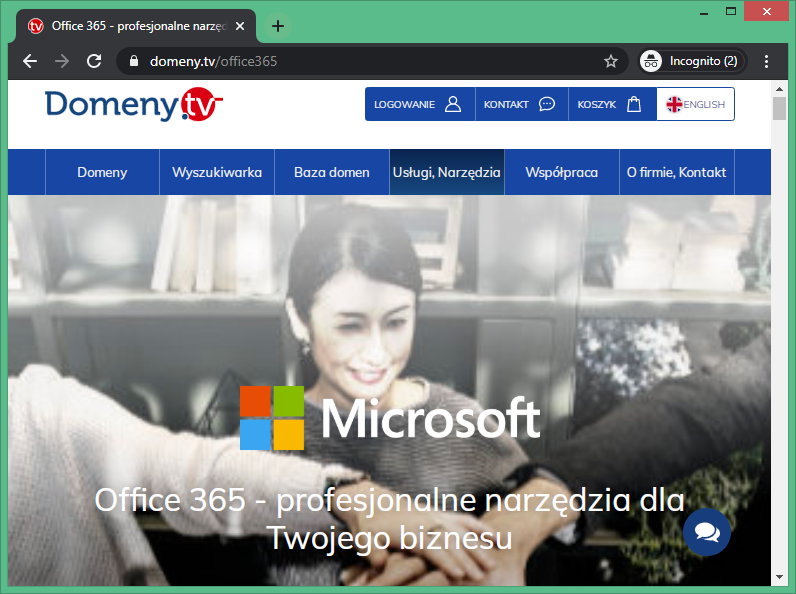
Task: Open the Chrome three-dot menu
Action: click(766, 61)
